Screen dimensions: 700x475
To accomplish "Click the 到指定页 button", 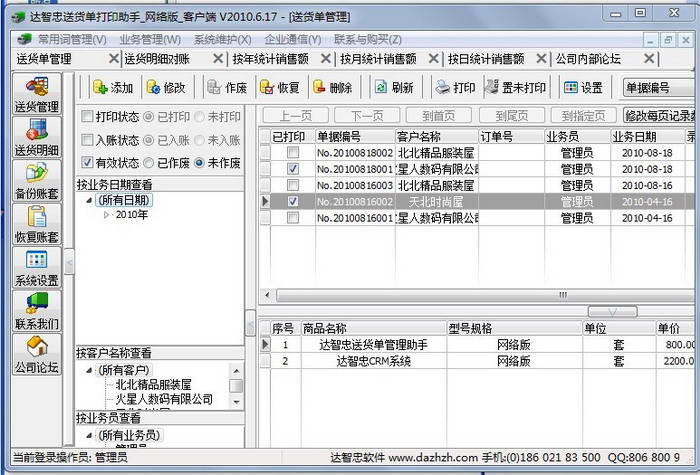I will tap(583, 116).
